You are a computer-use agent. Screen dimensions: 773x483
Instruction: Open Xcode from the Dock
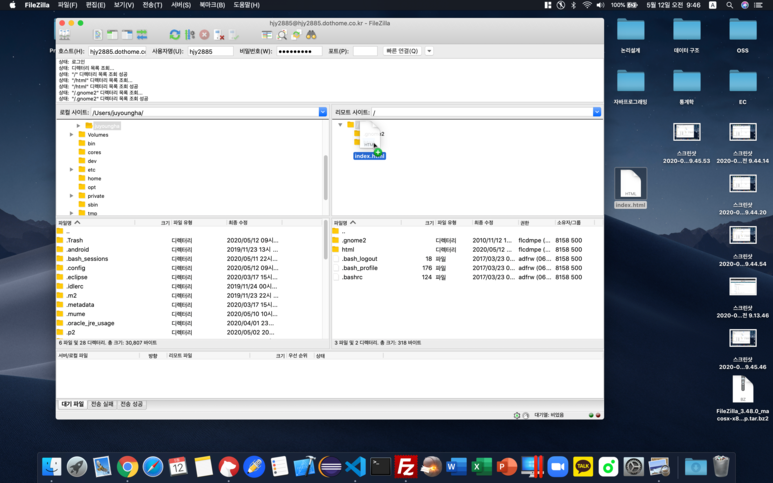304,466
